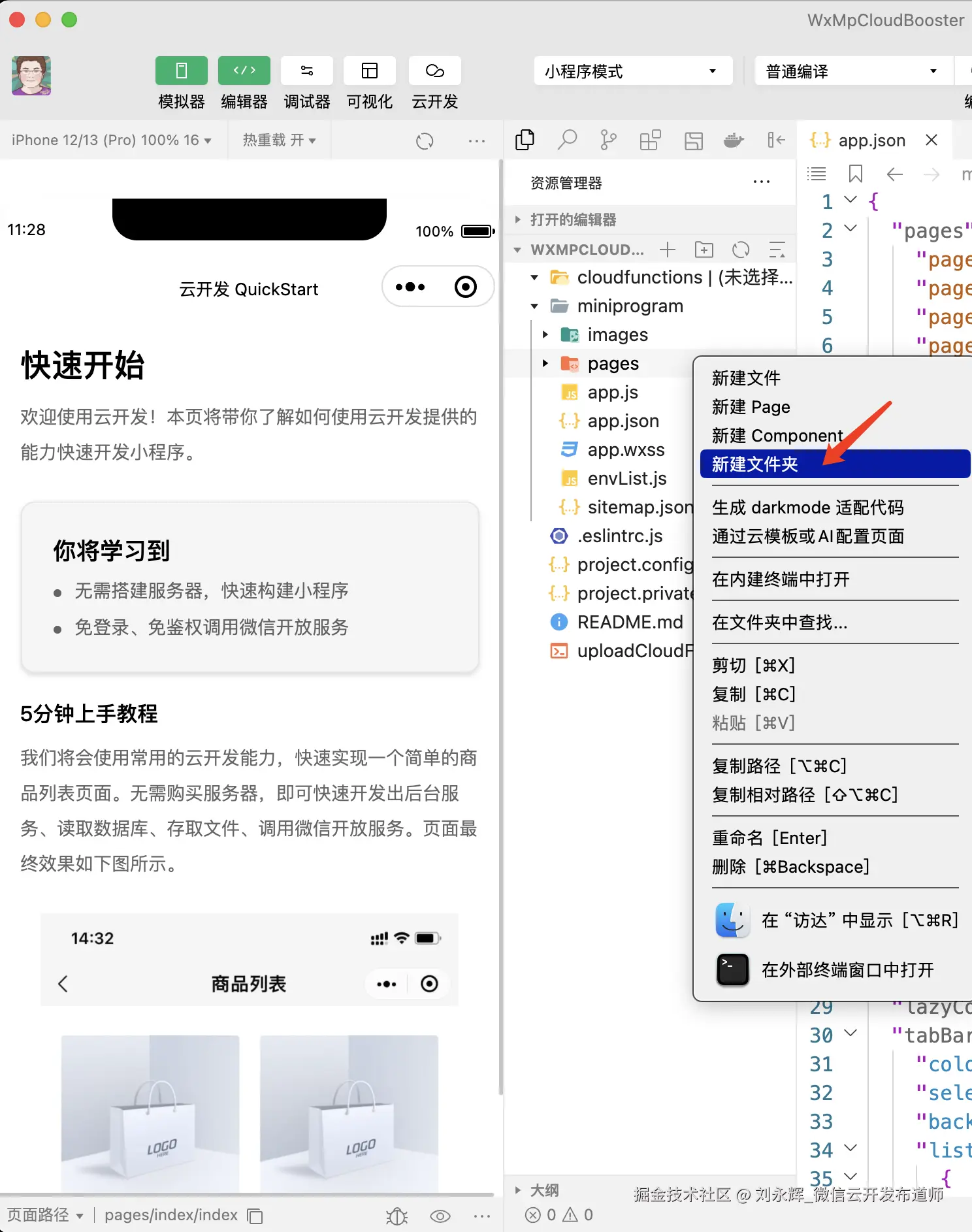Screen dimensions: 972x1232
Task: Click the bookmark icon in editor toolbar
Action: tap(856, 174)
